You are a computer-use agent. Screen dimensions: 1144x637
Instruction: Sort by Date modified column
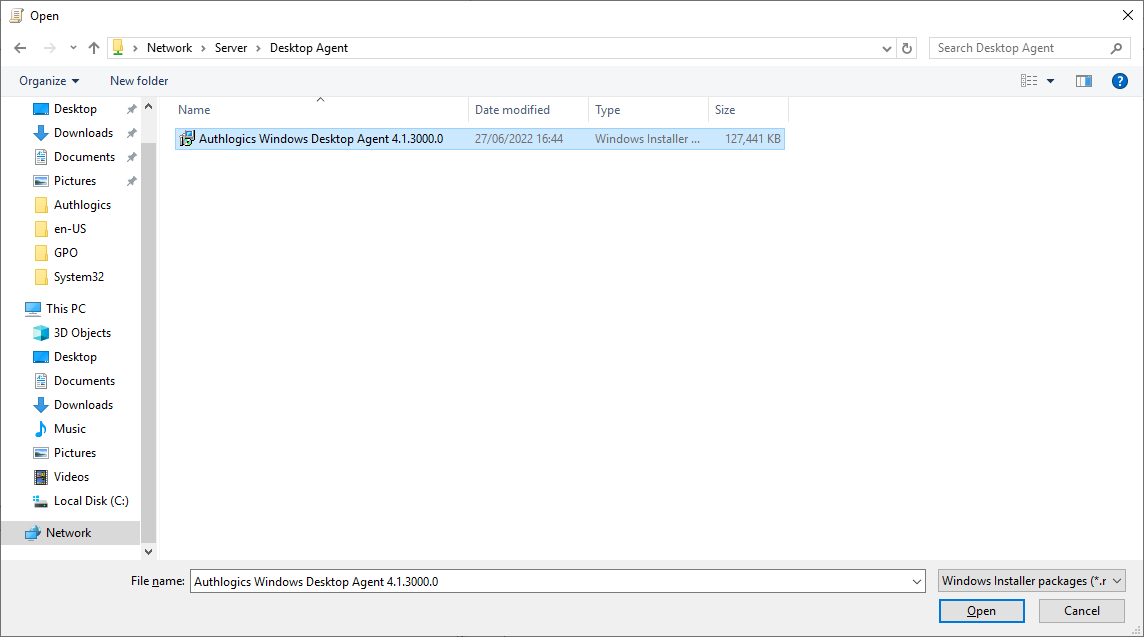[528, 110]
